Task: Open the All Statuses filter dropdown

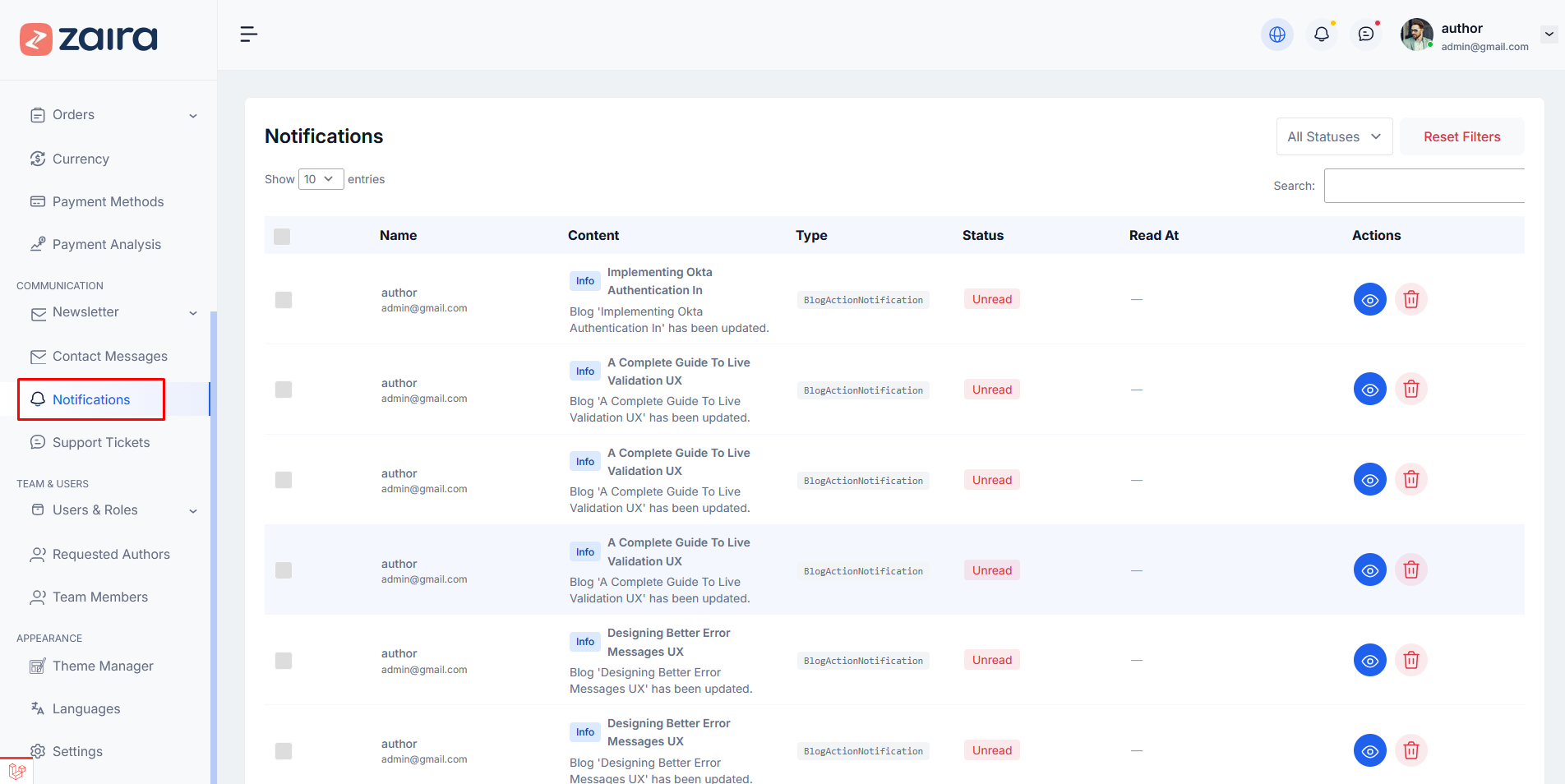Action: pos(1333,136)
